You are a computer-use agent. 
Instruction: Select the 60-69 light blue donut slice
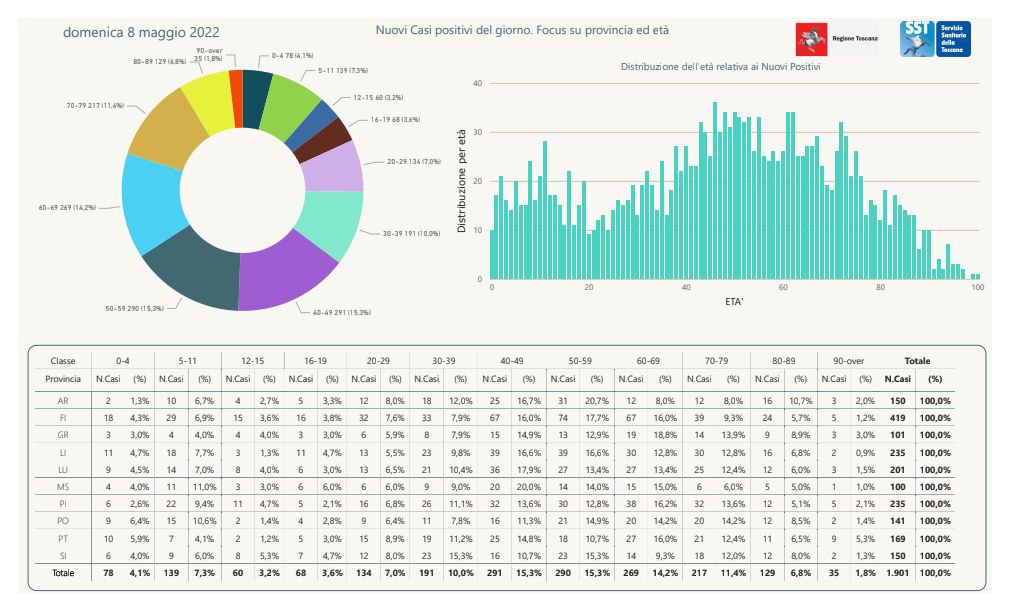click(150, 202)
